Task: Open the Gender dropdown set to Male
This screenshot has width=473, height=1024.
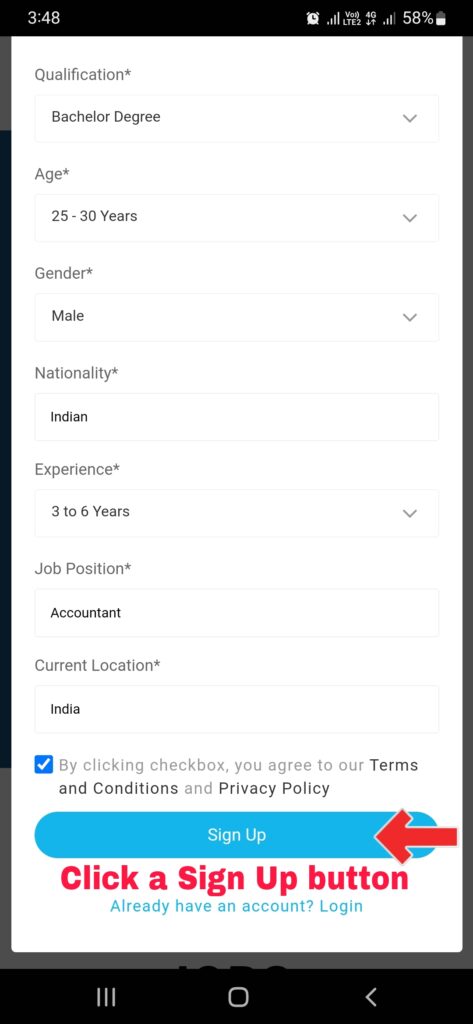Action: pos(236,317)
